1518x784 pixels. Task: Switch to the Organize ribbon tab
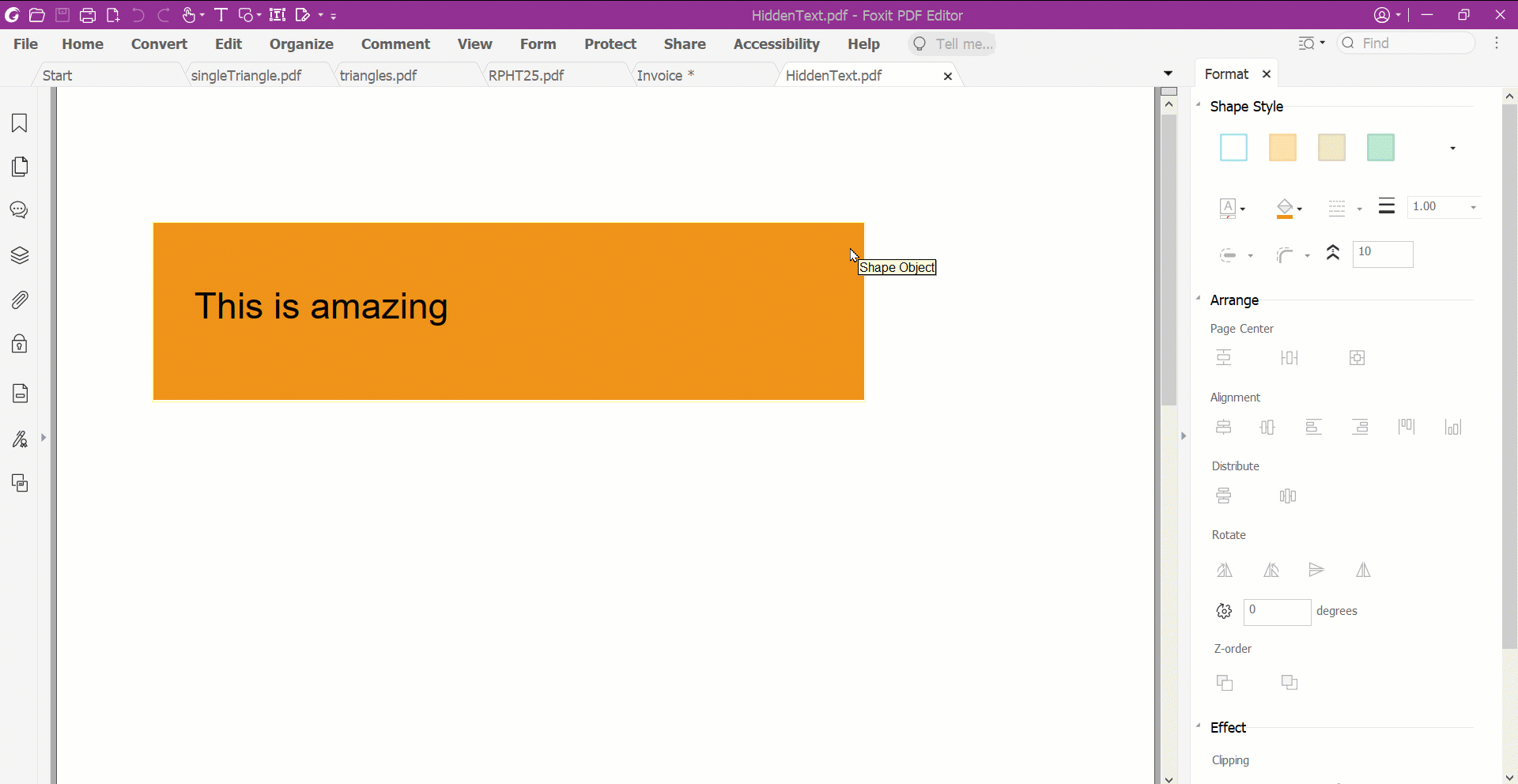pyautogui.click(x=301, y=43)
